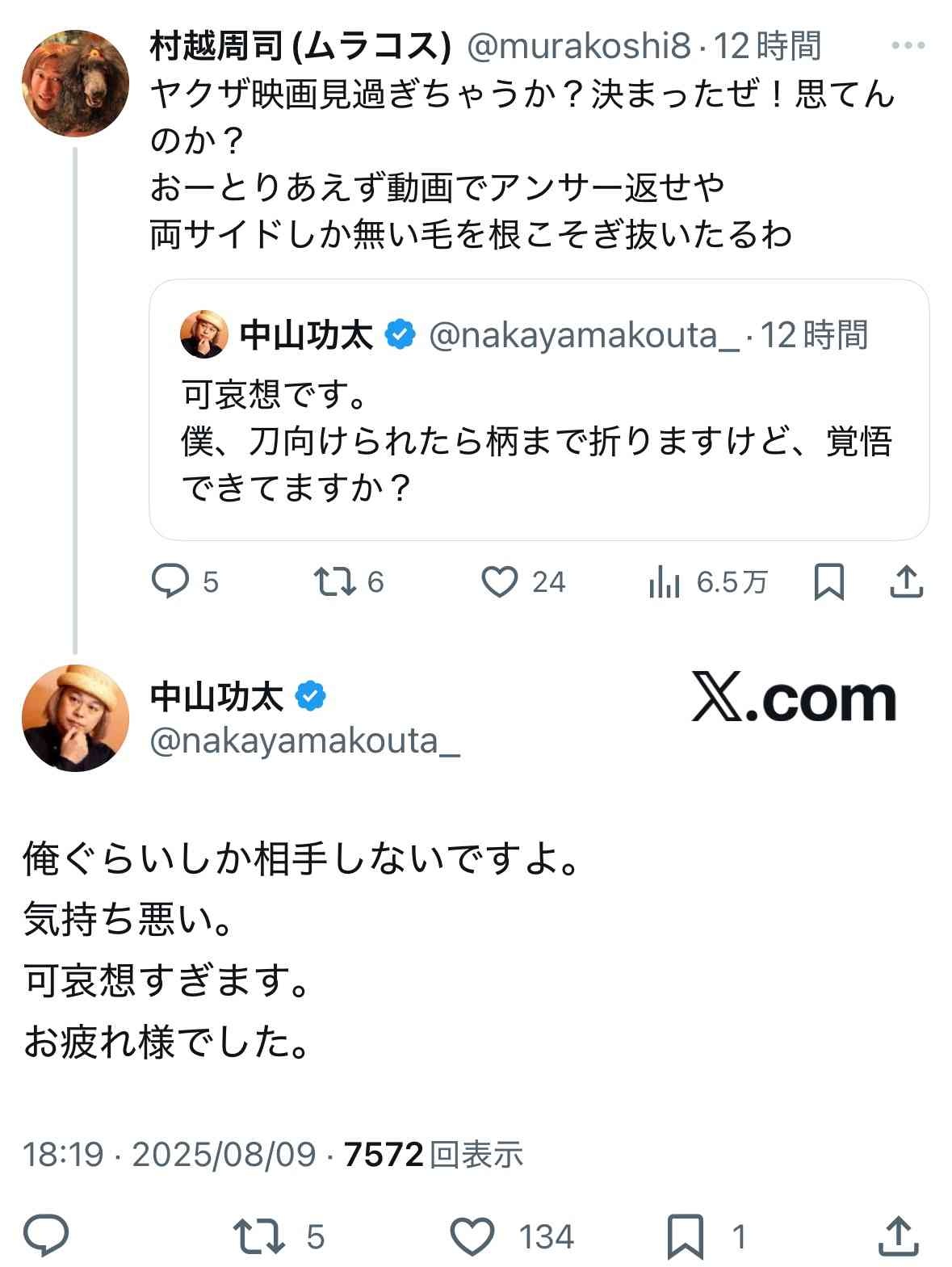The image size is (952, 1267).
Task: Open the 18:19 · 2025/08/09 timestamp
Action: coord(169,1155)
